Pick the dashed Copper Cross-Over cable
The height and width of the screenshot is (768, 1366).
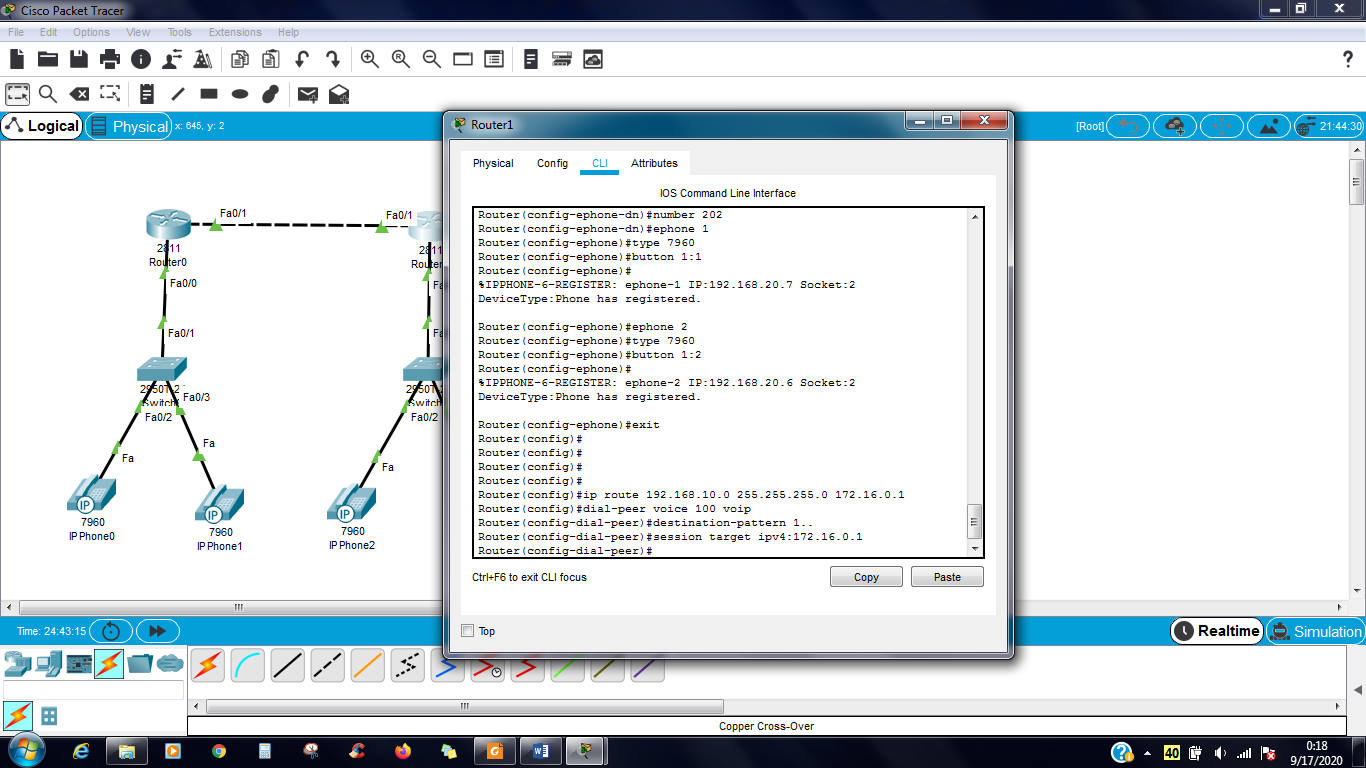coord(328,665)
